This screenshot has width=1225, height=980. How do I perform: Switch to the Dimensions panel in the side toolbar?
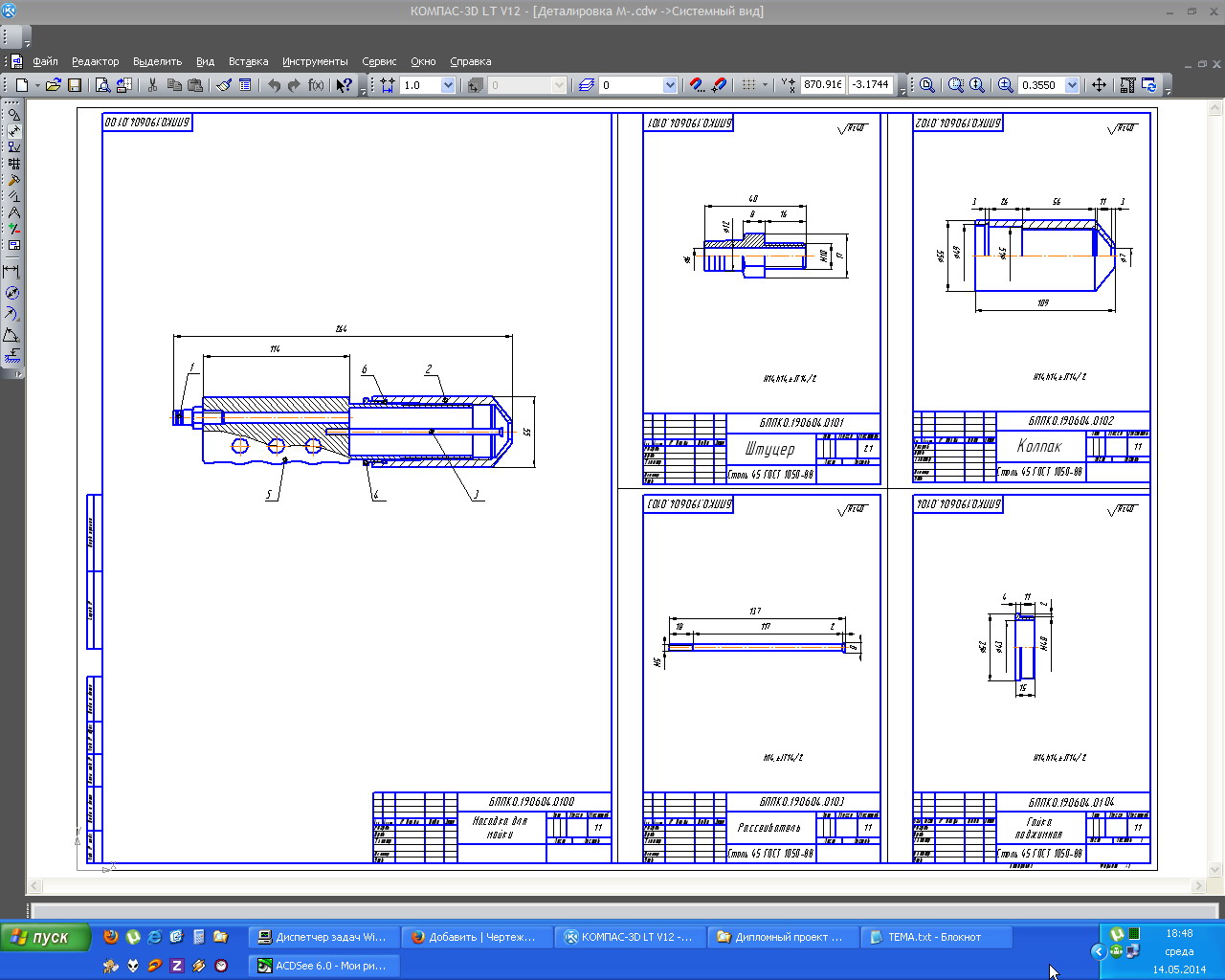click(x=13, y=131)
